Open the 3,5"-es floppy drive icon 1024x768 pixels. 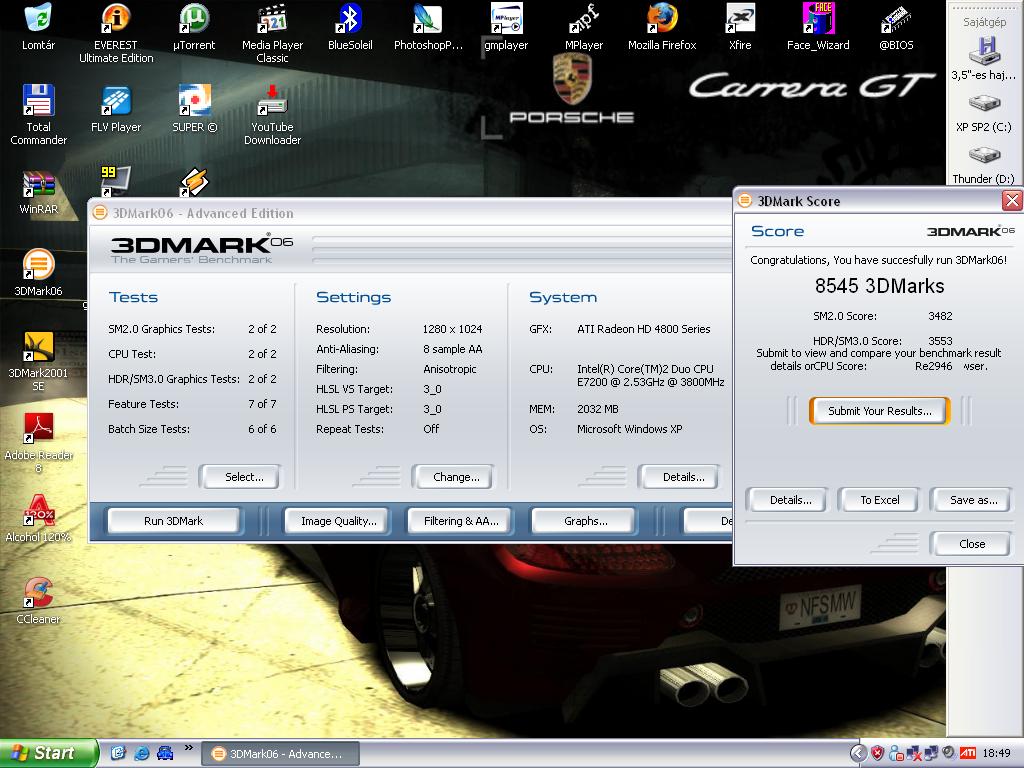(984, 59)
